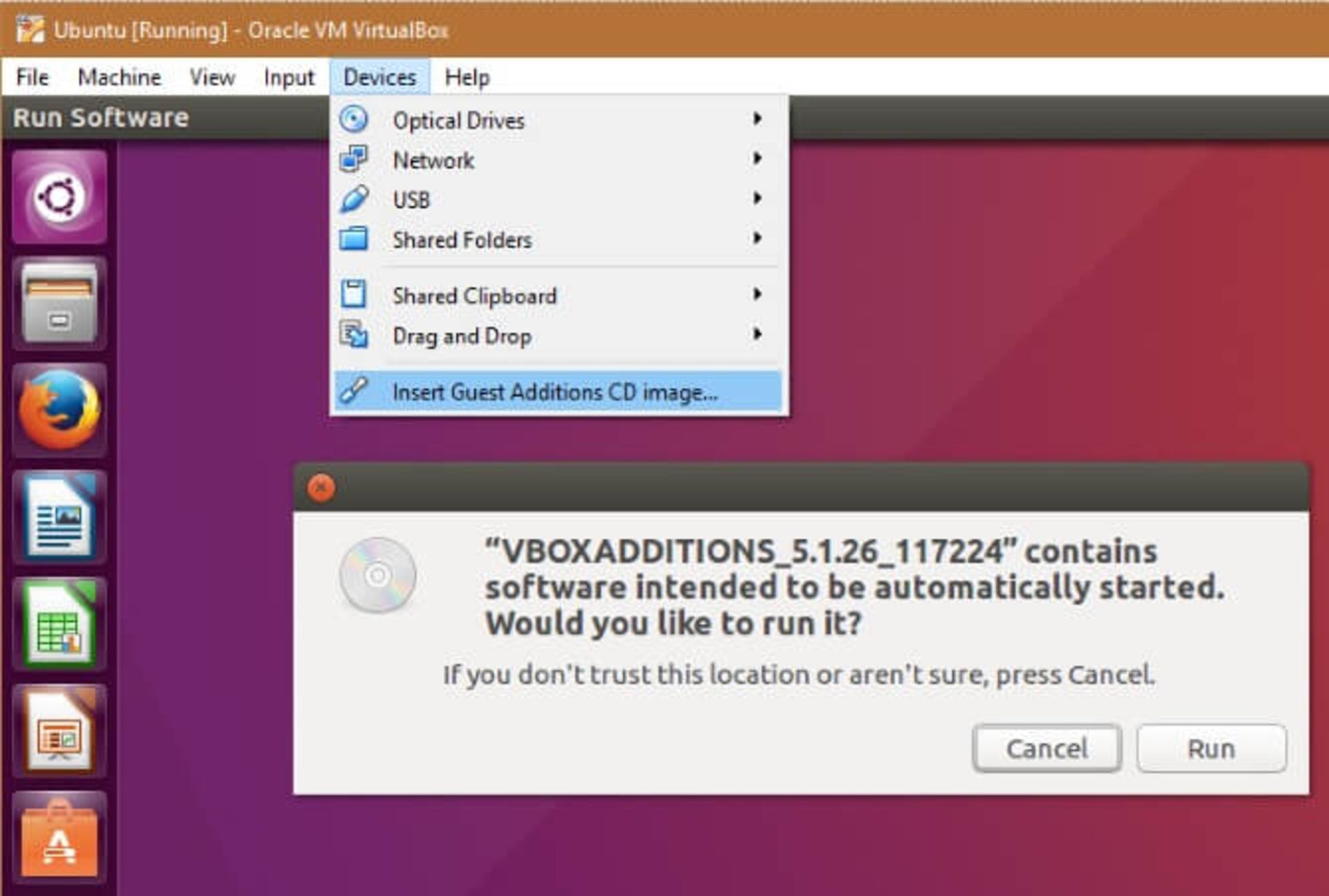Click the Optical Drives disc icon

pos(354,120)
